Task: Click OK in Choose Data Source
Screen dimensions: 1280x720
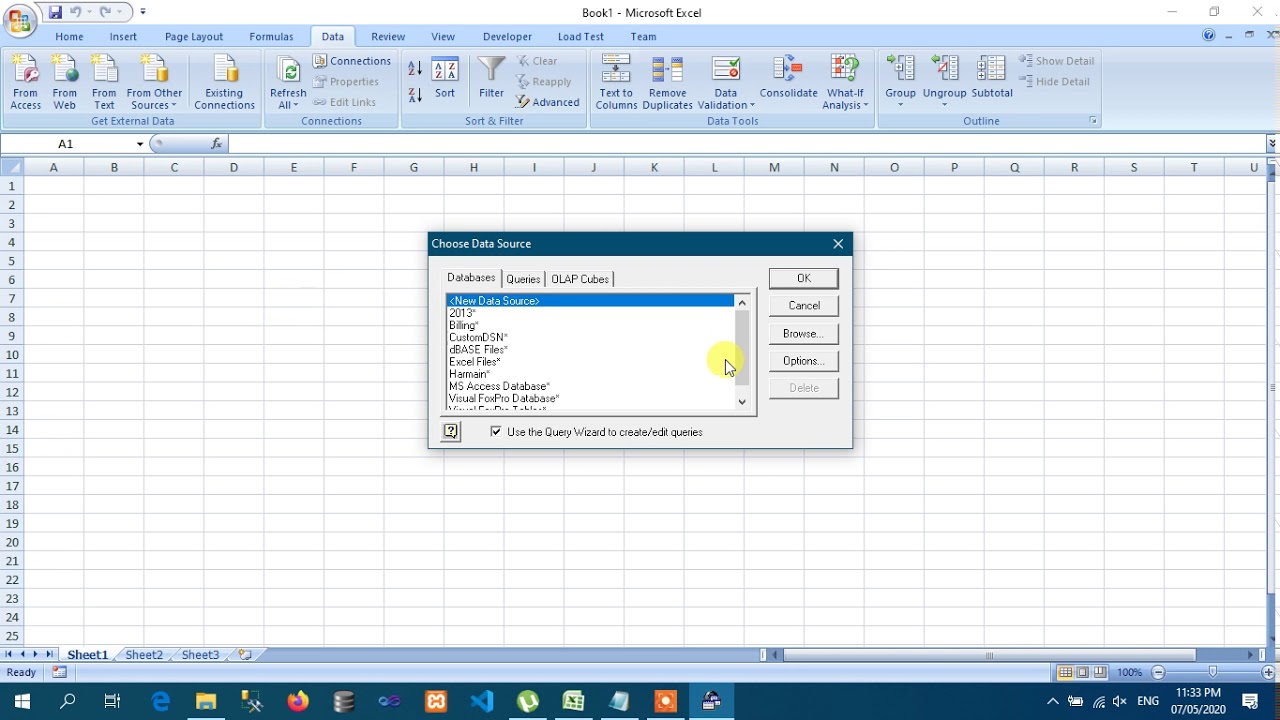Action: [x=804, y=278]
